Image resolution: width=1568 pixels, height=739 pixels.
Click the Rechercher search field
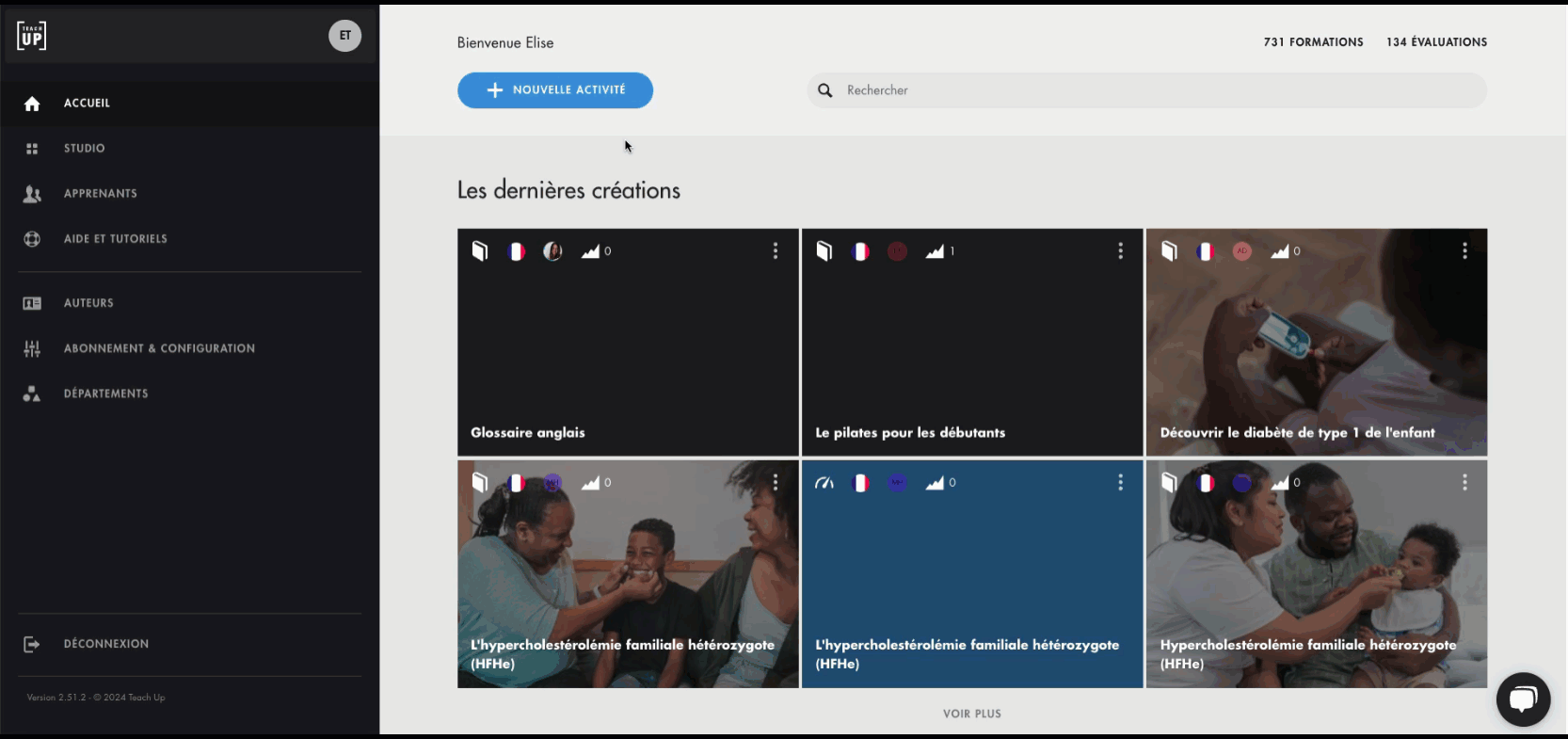pos(1158,90)
